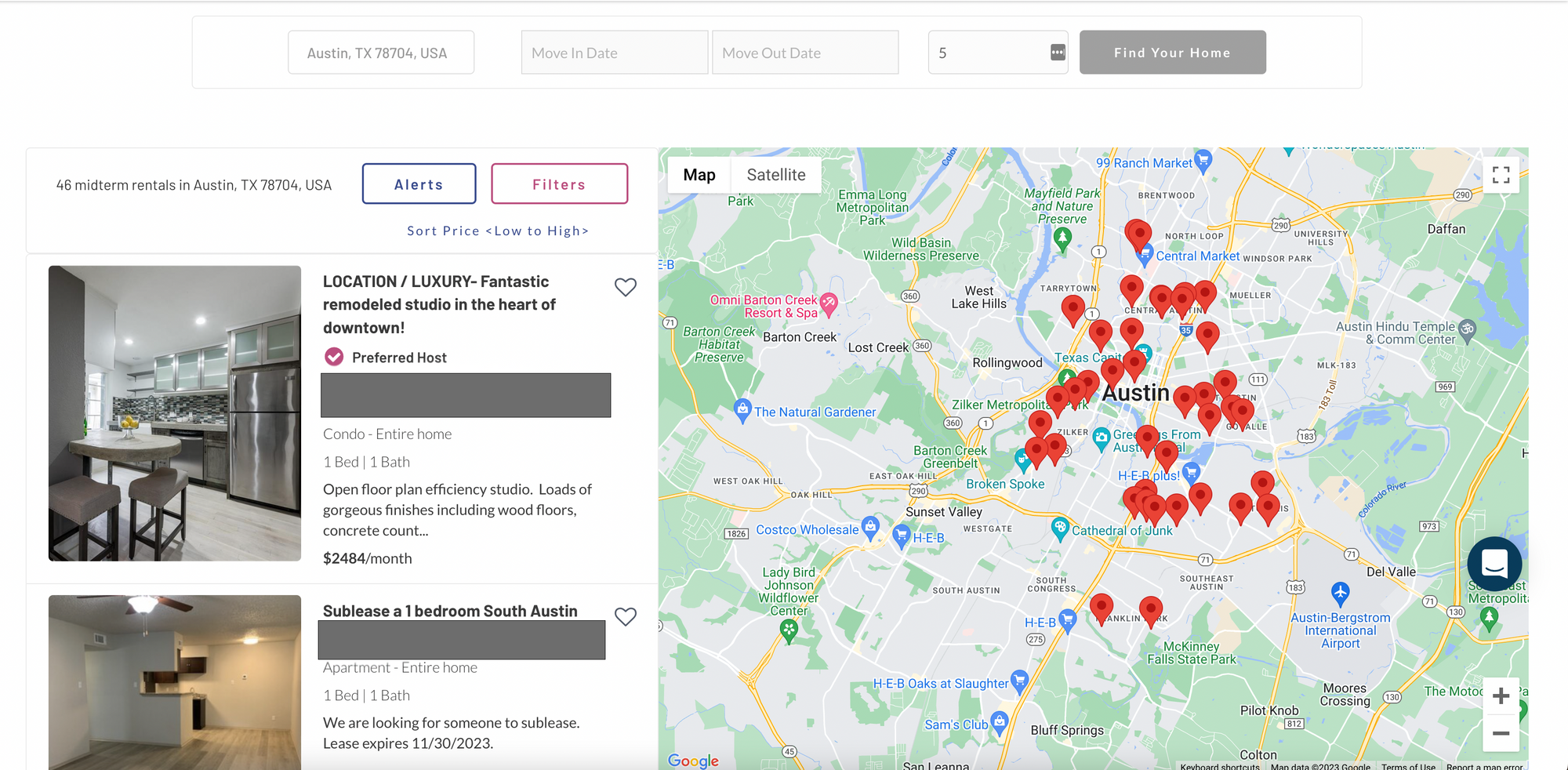Viewport: 1568px width, 770px height.
Task: Select the Move Out Date field
Action: (805, 53)
